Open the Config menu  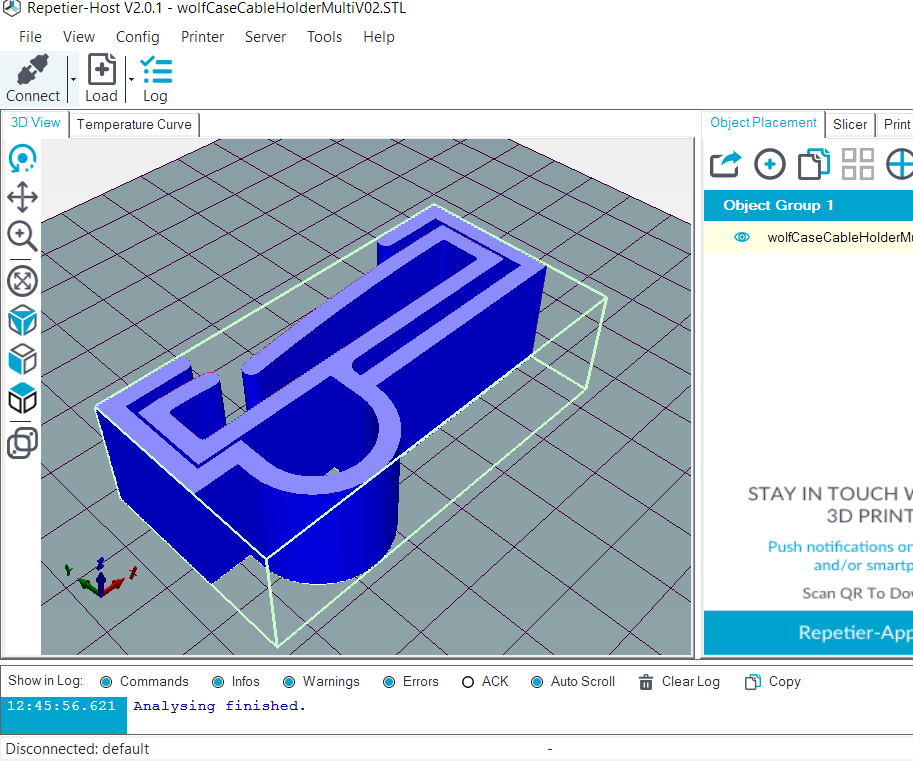137,36
